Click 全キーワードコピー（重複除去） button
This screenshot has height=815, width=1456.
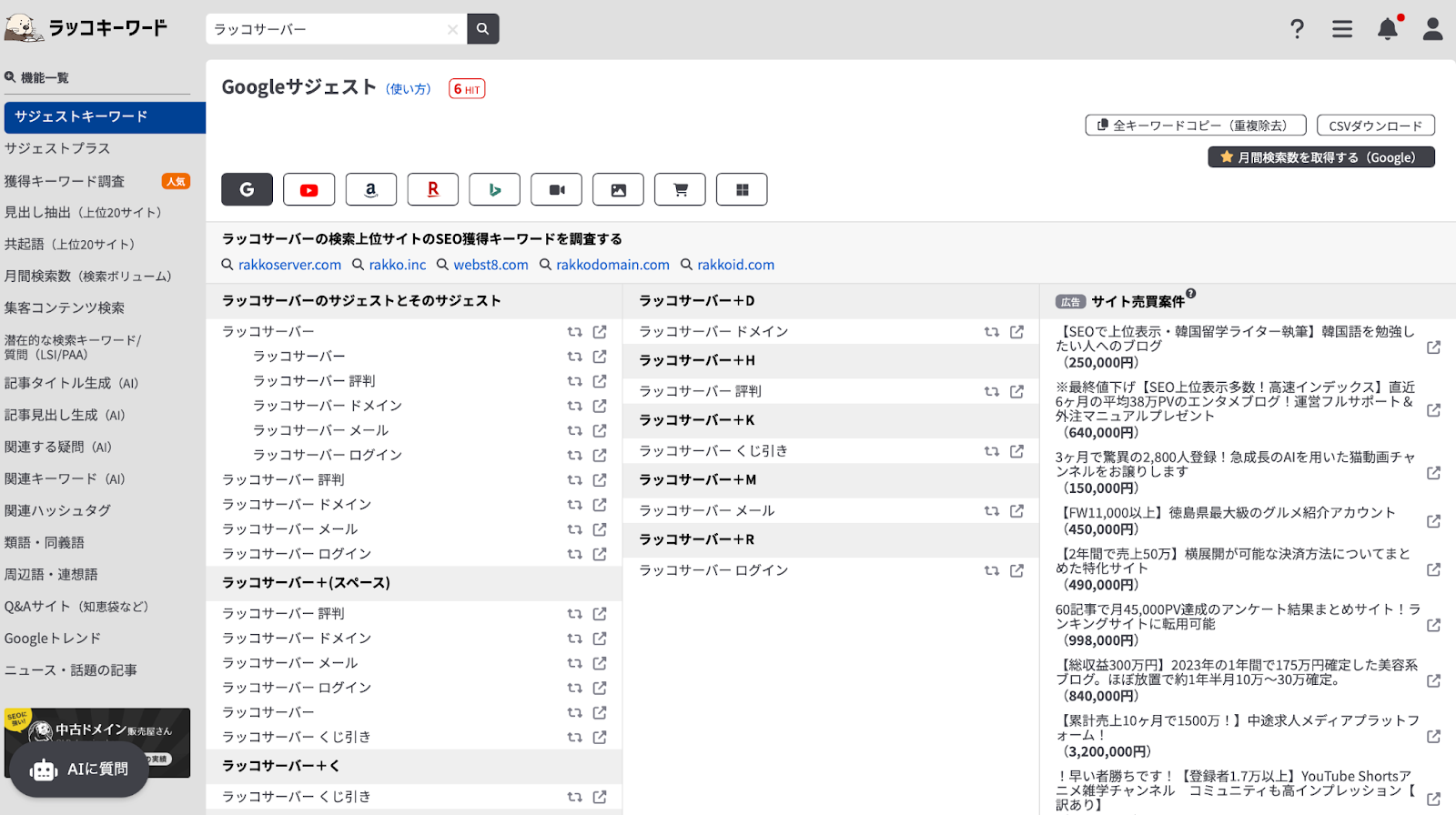(x=1196, y=126)
